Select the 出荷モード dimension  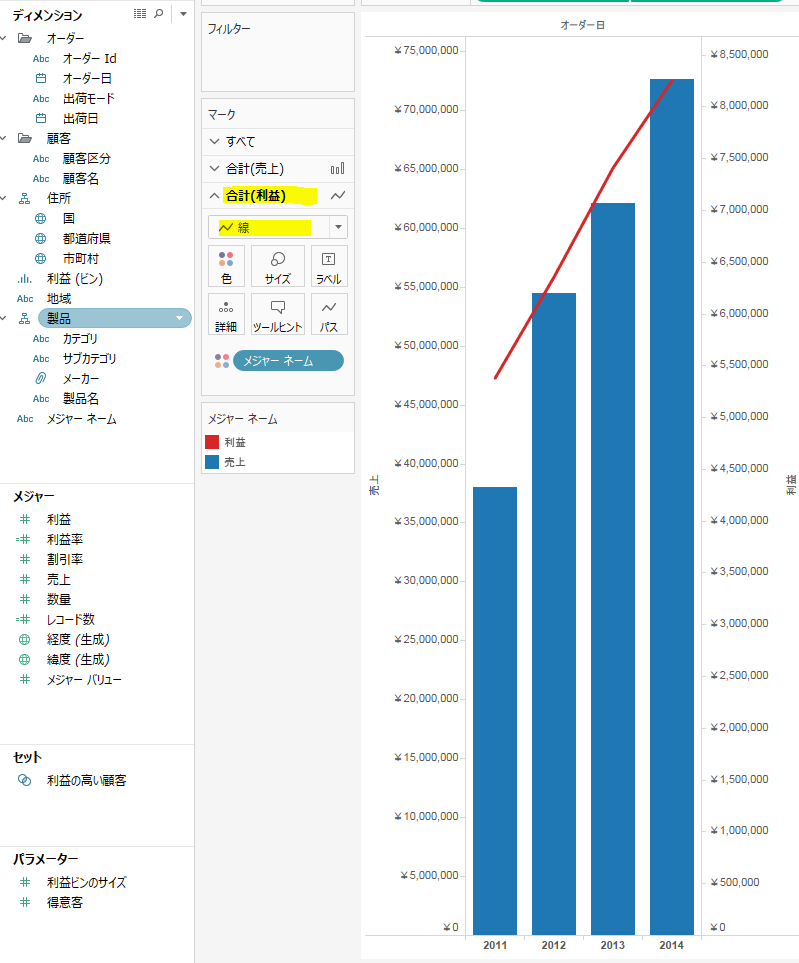point(88,98)
